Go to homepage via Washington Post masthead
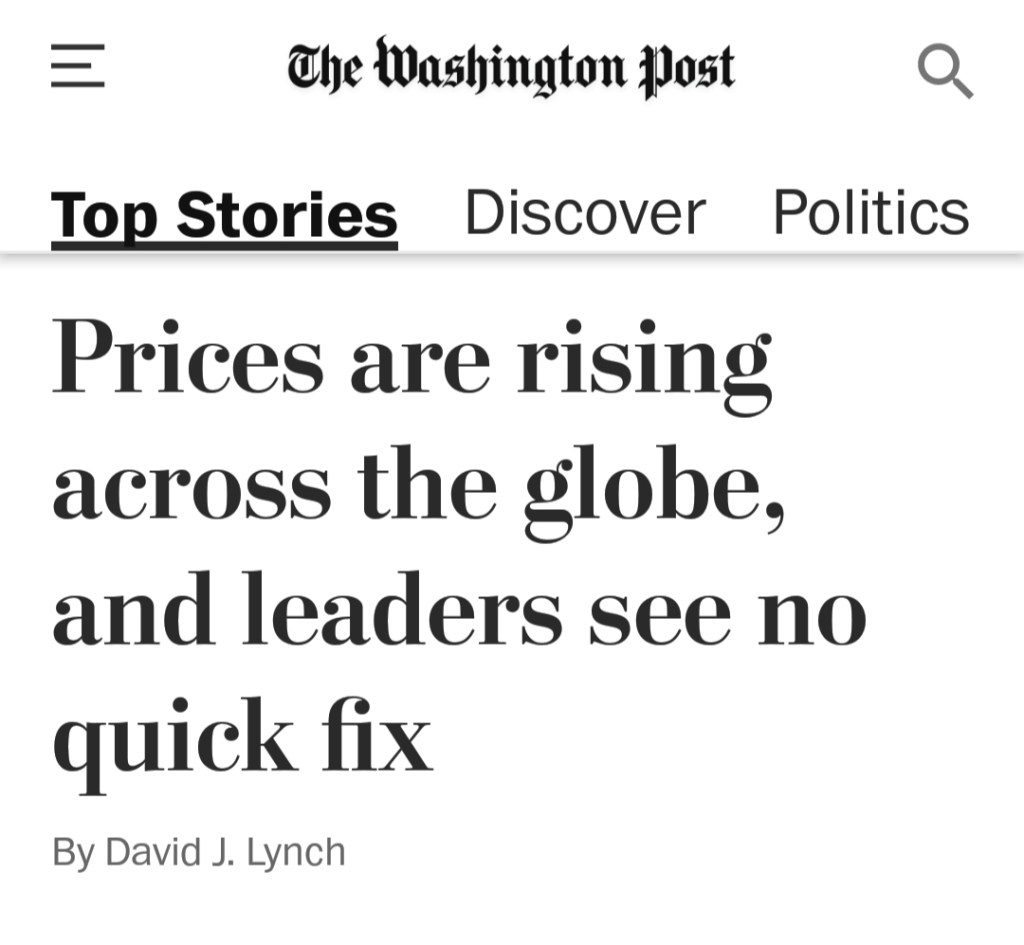Image resolution: width=1024 pixels, height=945 pixels. click(511, 68)
